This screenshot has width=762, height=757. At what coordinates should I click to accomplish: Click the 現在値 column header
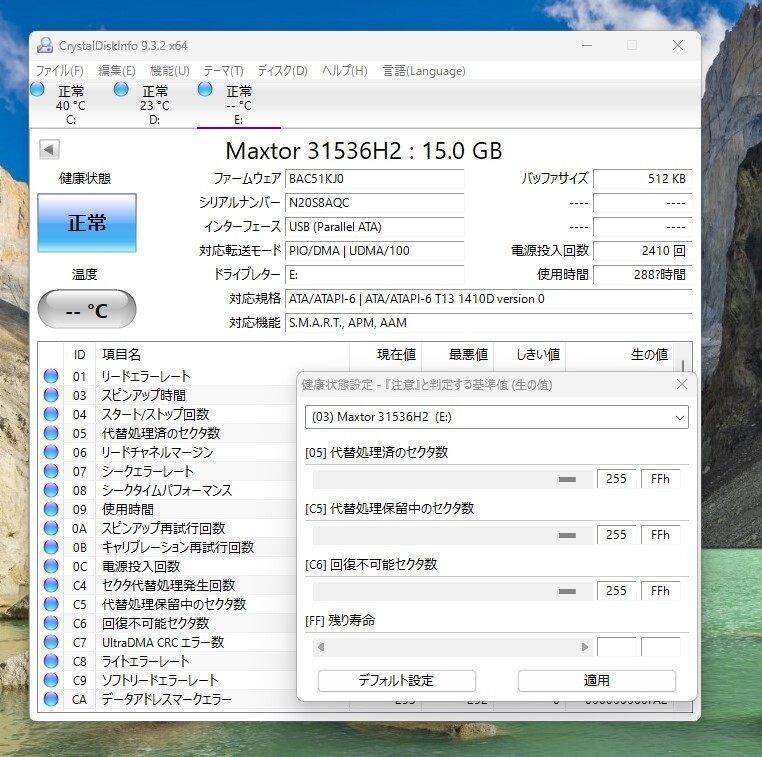tap(385, 355)
